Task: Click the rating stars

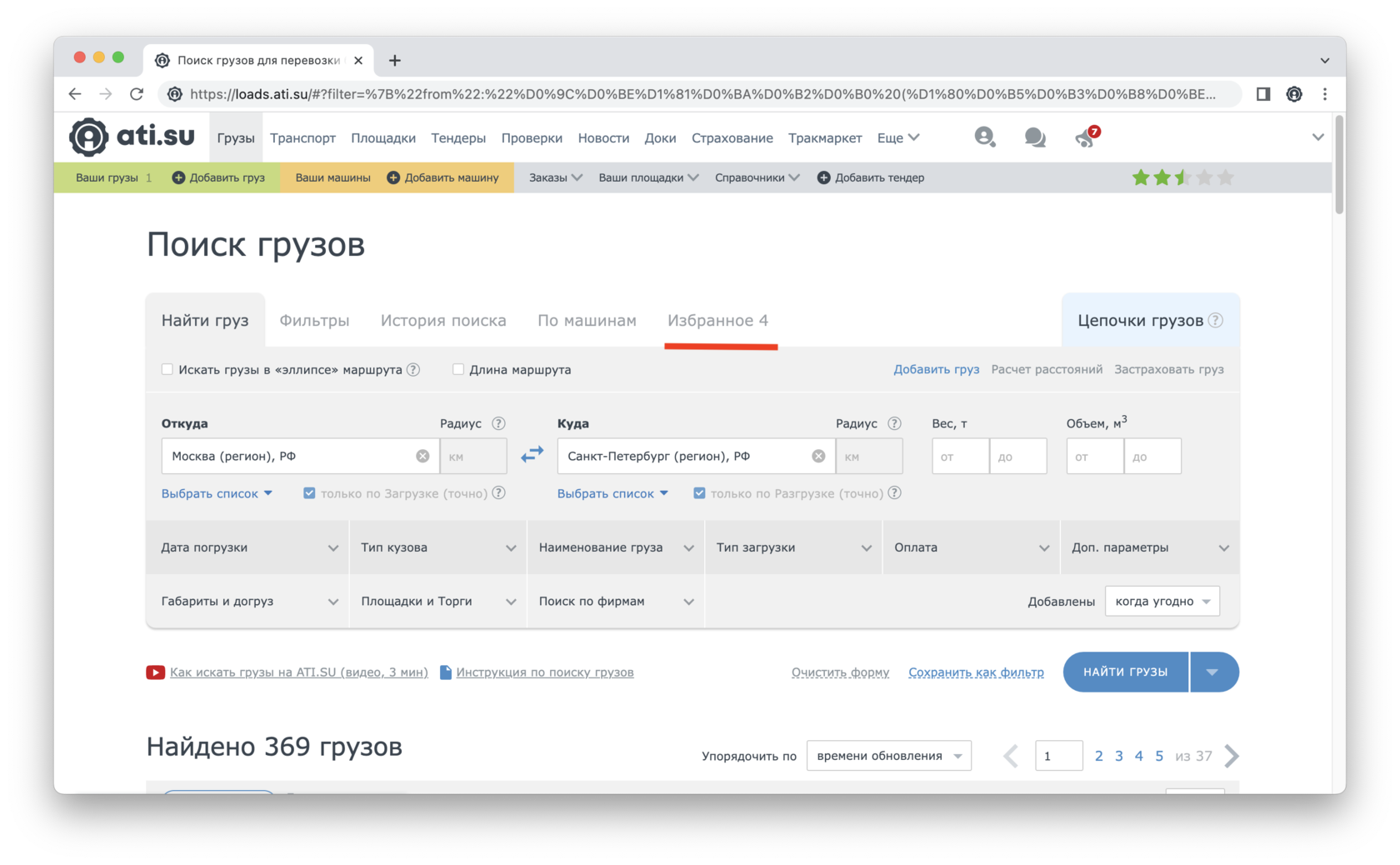Action: point(1182,177)
